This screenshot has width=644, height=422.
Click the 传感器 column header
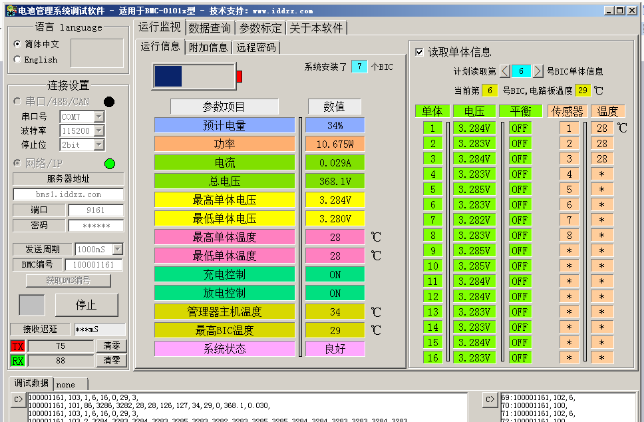click(x=567, y=111)
